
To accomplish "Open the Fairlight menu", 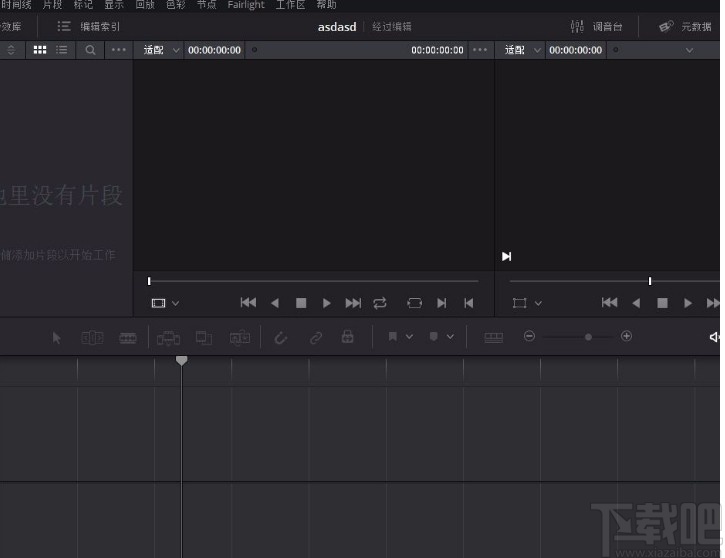I will (246, 5).
